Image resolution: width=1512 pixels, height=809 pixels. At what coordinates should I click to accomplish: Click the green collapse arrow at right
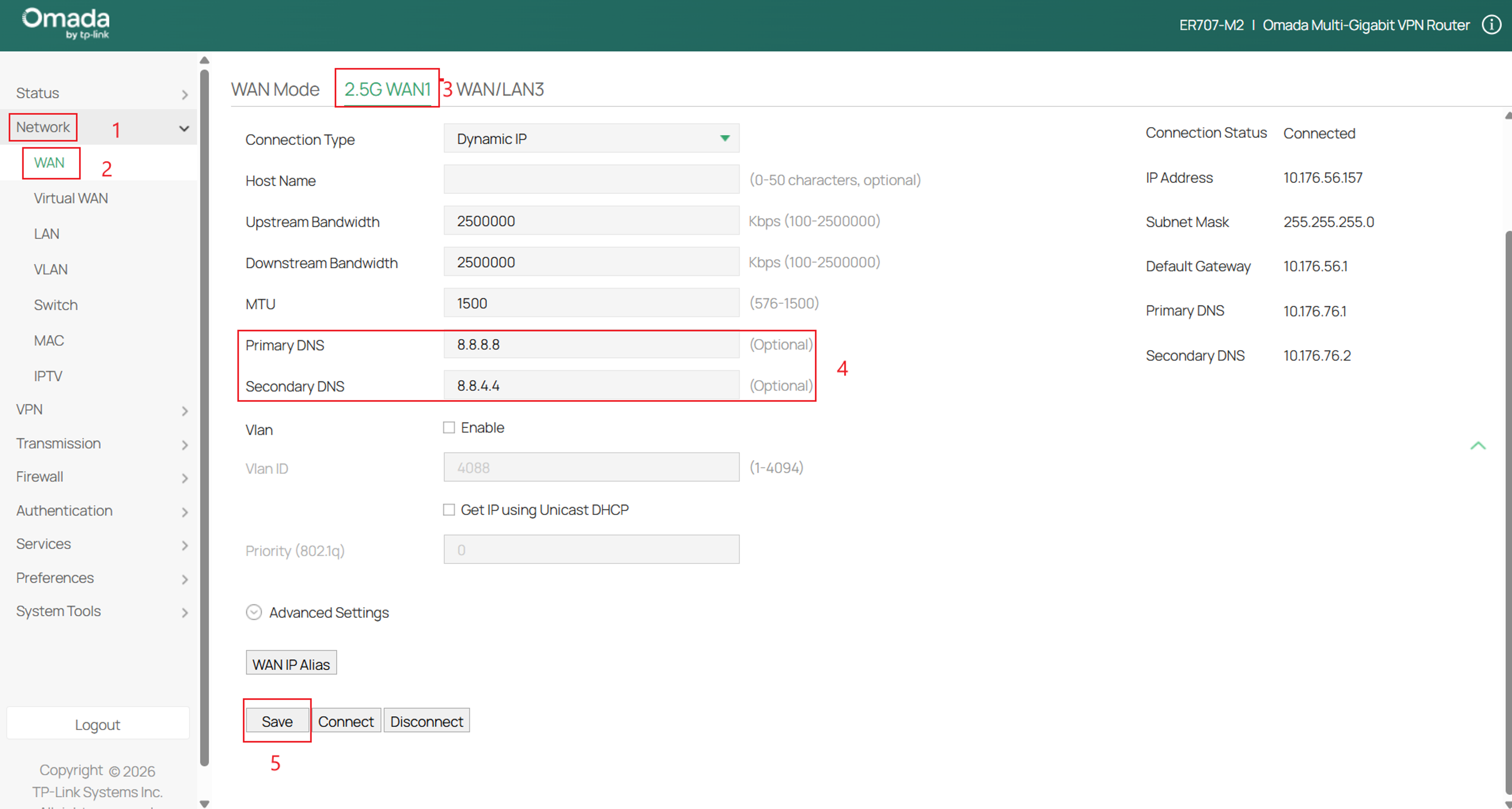click(1478, 446)
